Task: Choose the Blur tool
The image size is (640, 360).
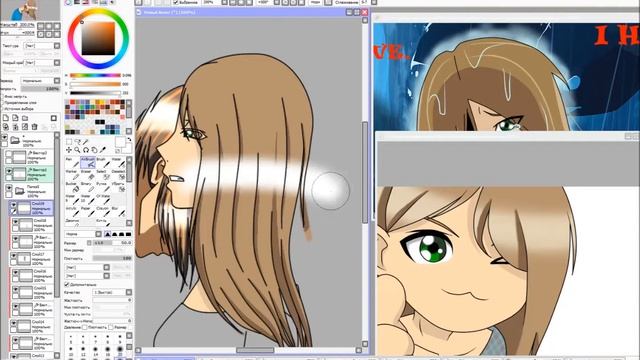Action: coord(118,212)
